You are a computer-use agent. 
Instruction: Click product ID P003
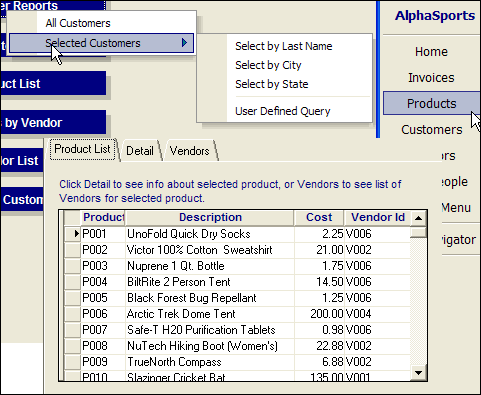tap(95, 266)
